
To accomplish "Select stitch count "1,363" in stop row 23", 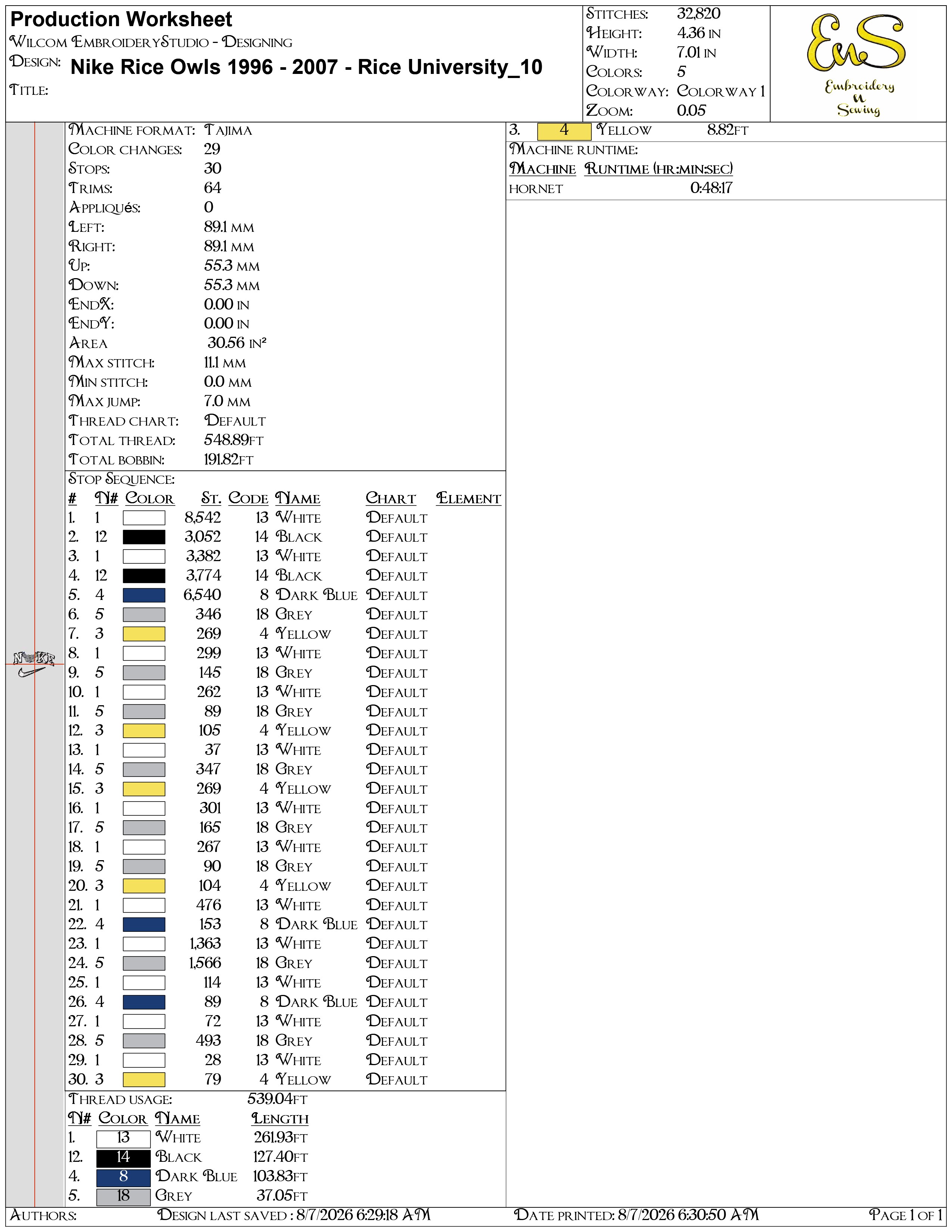I will (205, 944).
